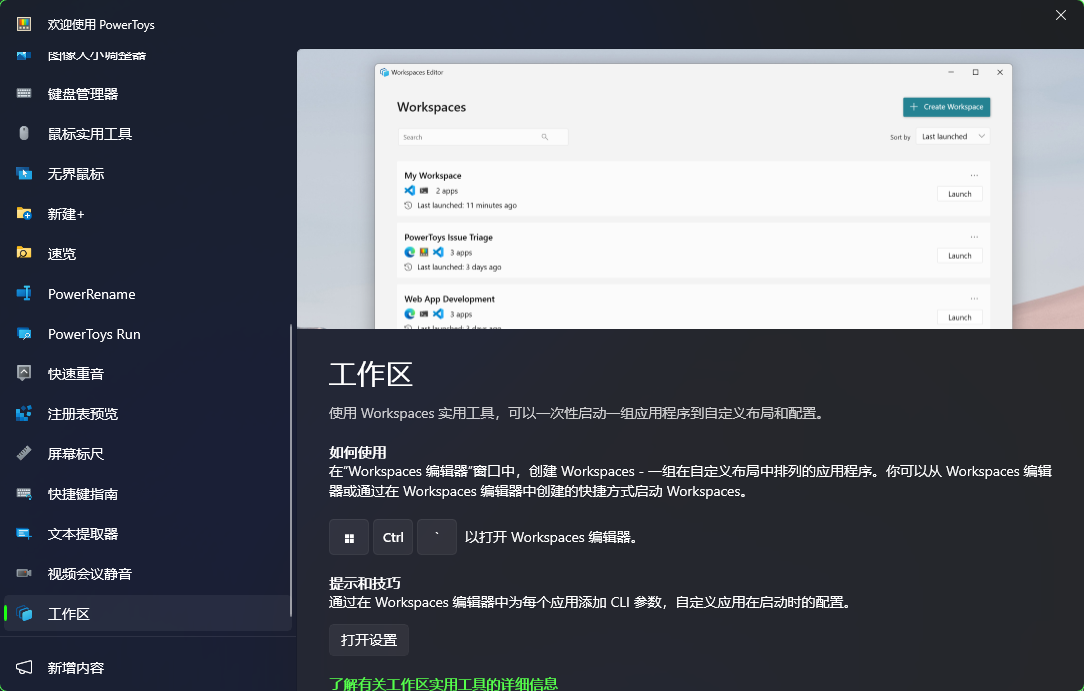The height and width of the screenshot is (691, 1084).
Task: Select the 屏幕标尺 entry
Action: click(x=148, y=454)
